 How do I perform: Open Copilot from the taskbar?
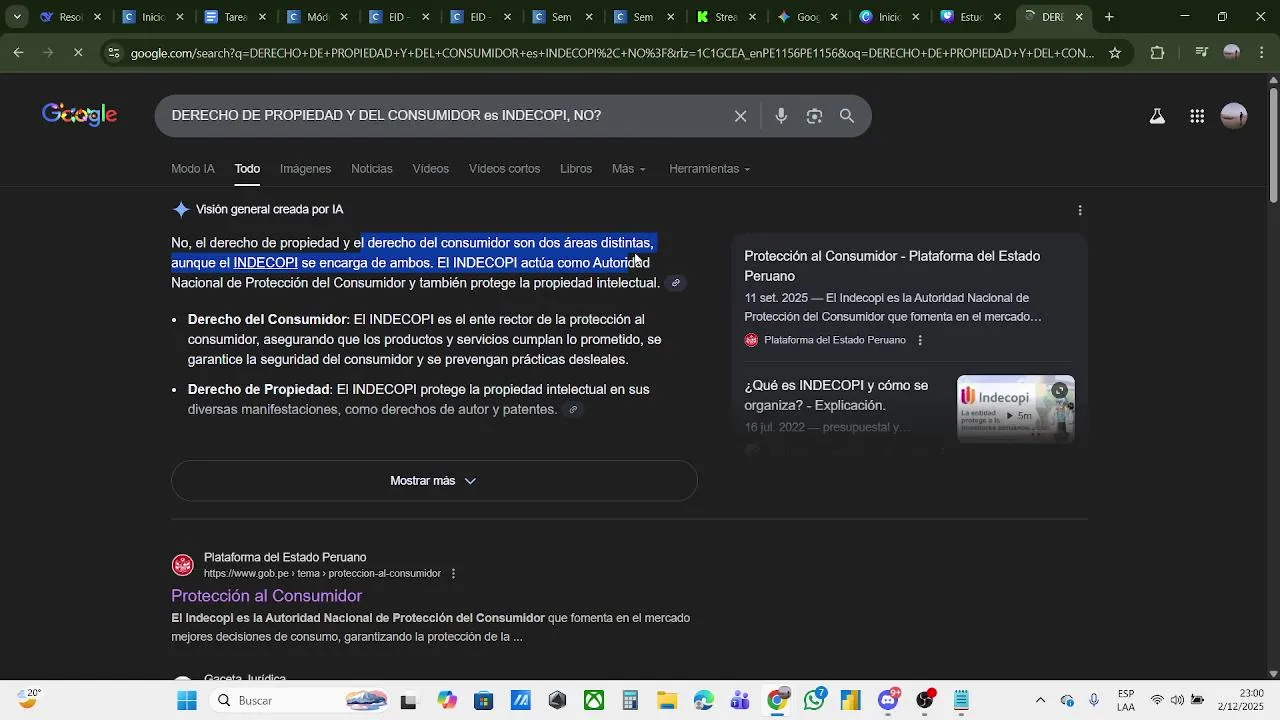tap(447, 701)
